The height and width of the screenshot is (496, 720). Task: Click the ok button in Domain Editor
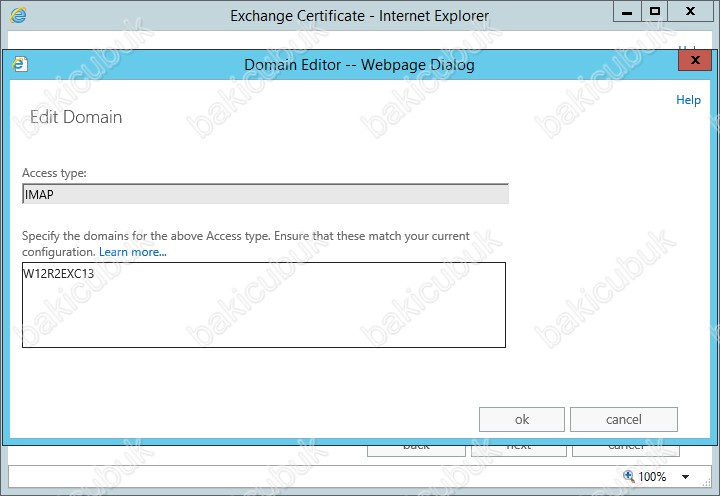coord(522,419)
